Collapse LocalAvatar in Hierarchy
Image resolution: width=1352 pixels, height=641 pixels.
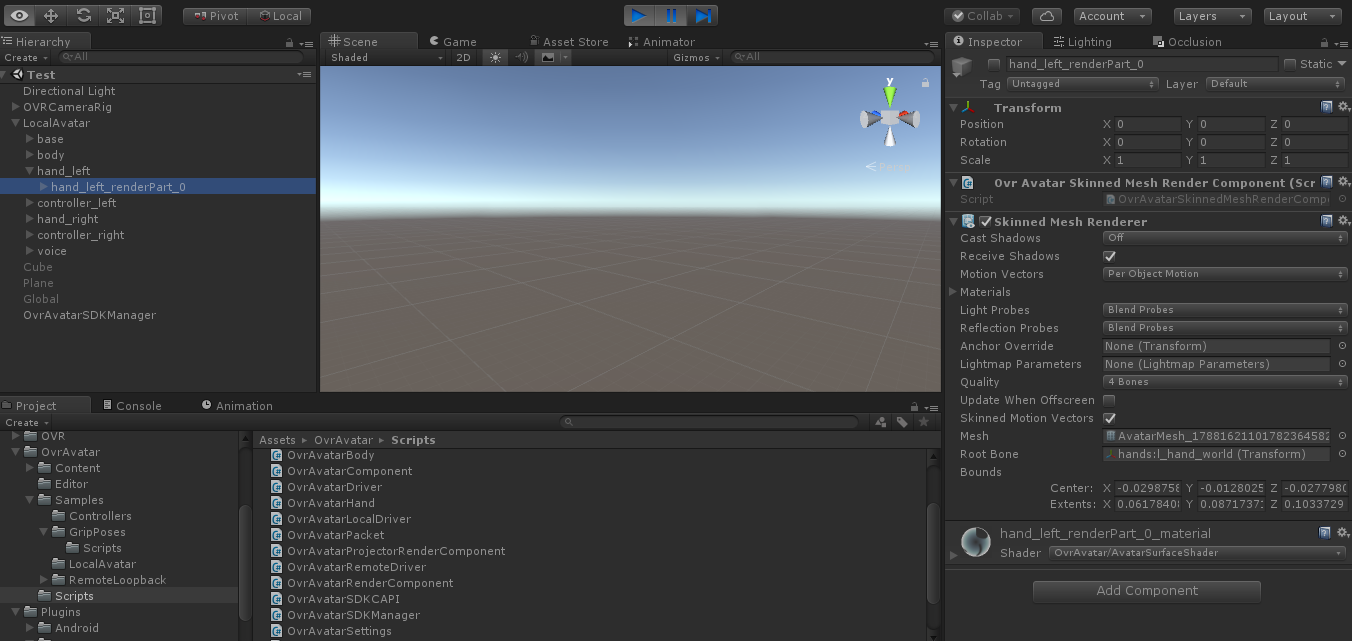[x=16, y=123]
